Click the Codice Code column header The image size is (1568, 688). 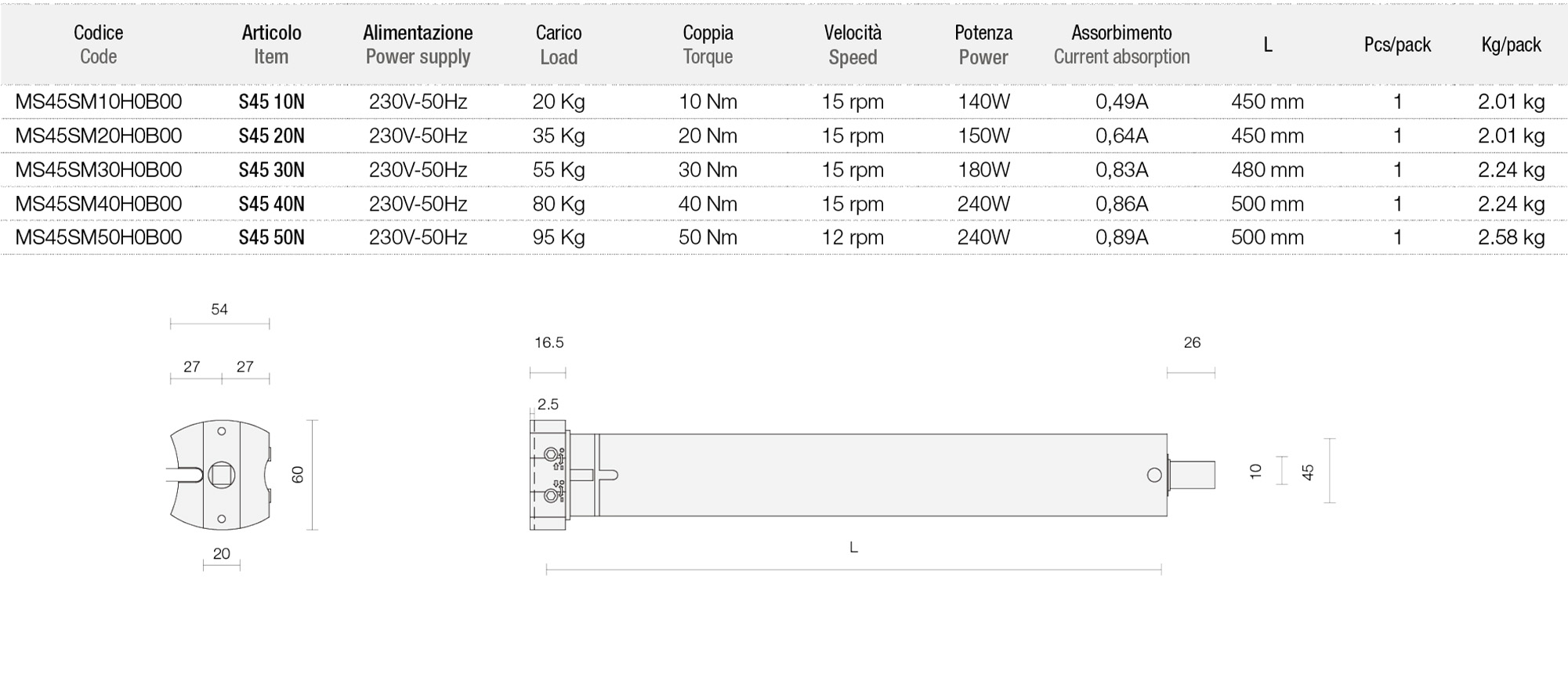click(x=98, y=45)
